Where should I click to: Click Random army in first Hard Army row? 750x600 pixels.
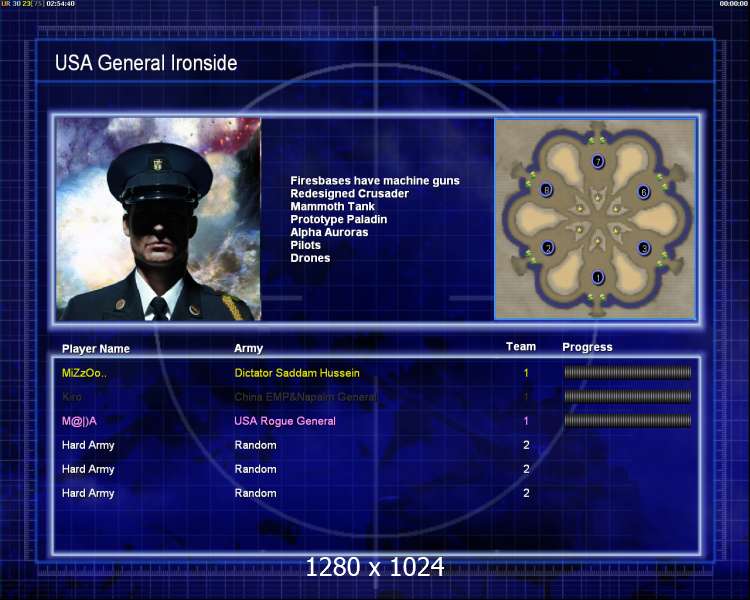pos(255,445)
